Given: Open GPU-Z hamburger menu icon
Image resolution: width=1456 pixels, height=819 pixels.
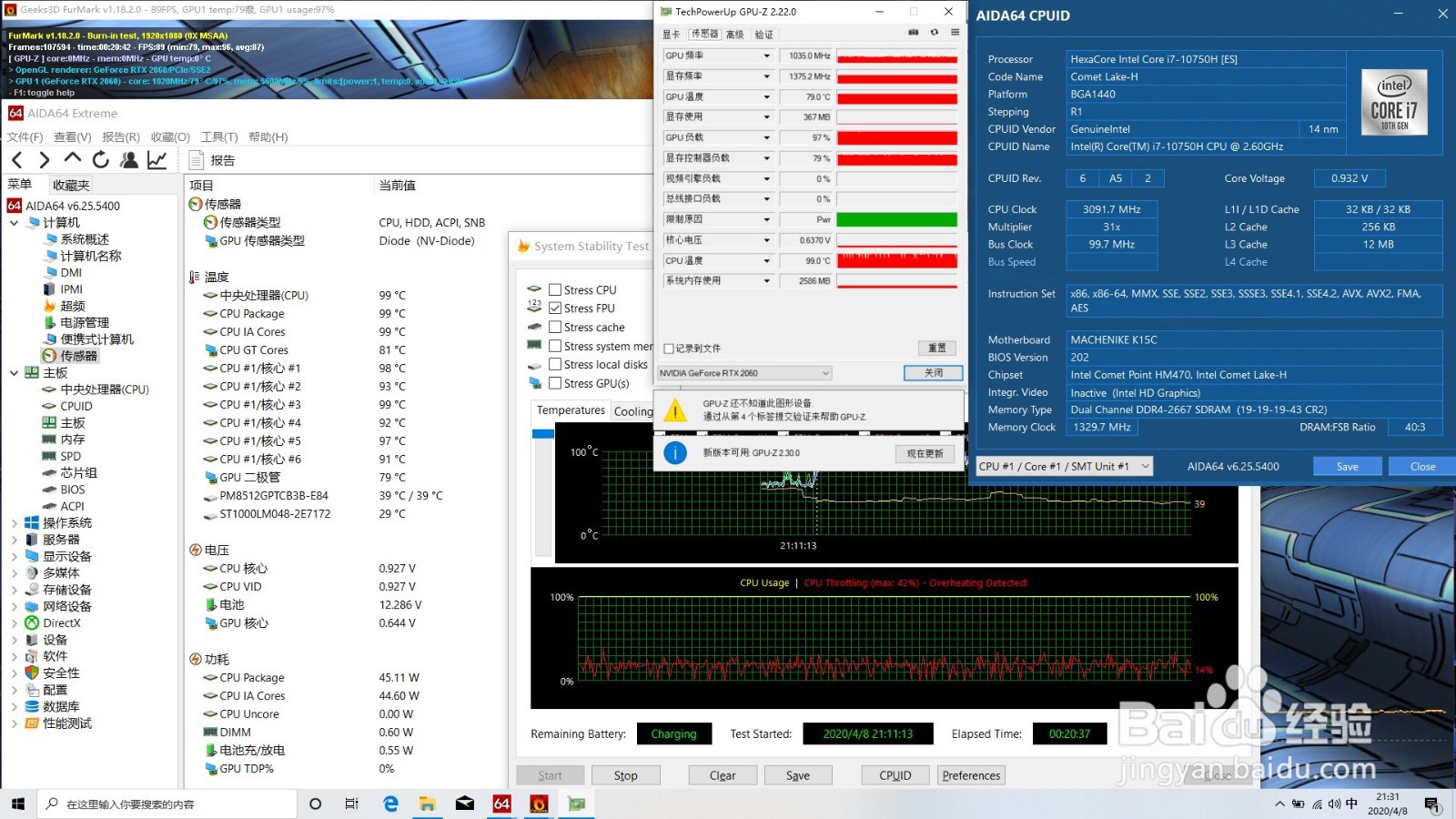Looking at the screenshot, I should point(955,33).
